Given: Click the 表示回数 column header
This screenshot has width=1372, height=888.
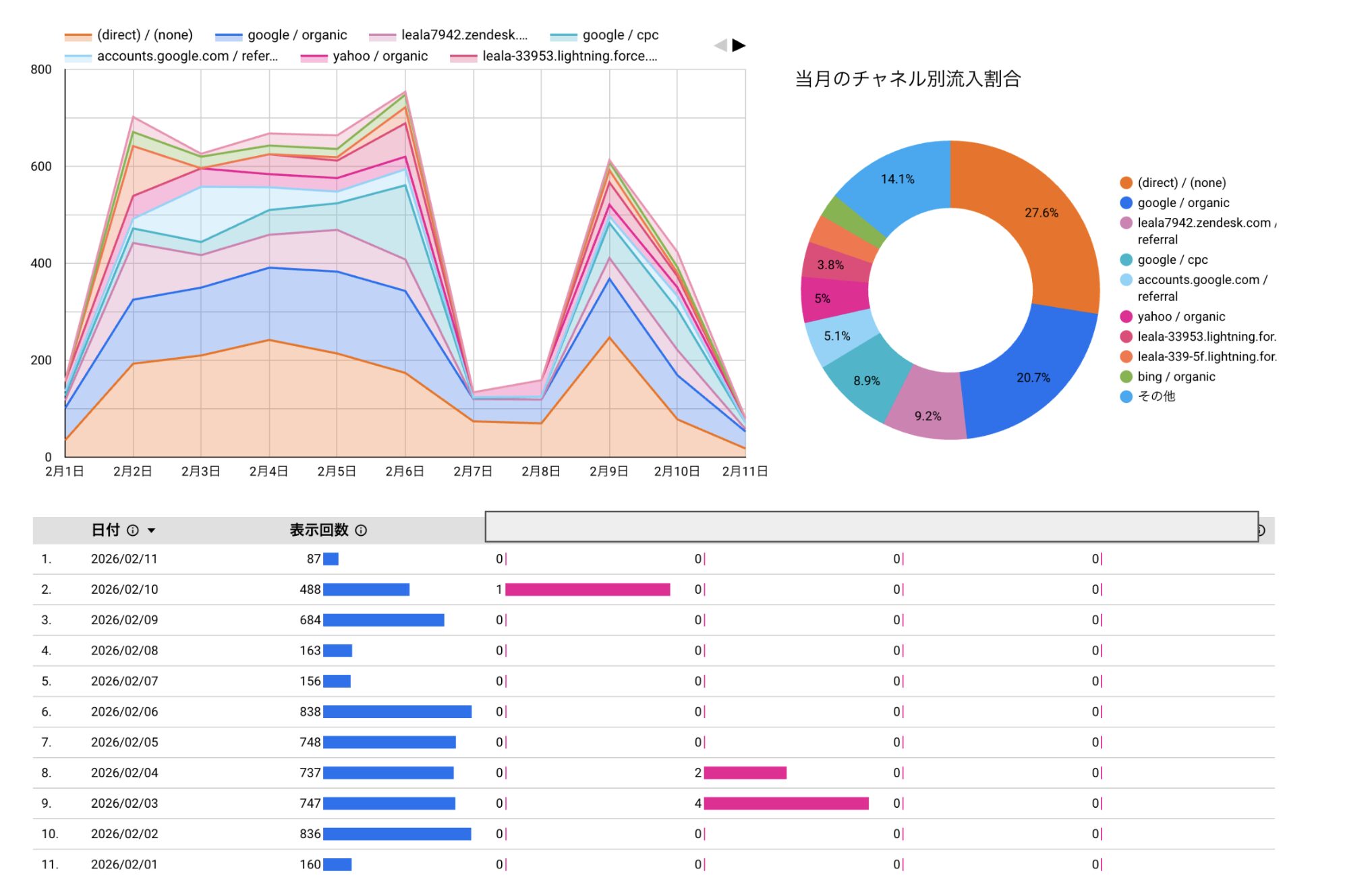Looking at the screenshot, I should [x=319, y=530].
